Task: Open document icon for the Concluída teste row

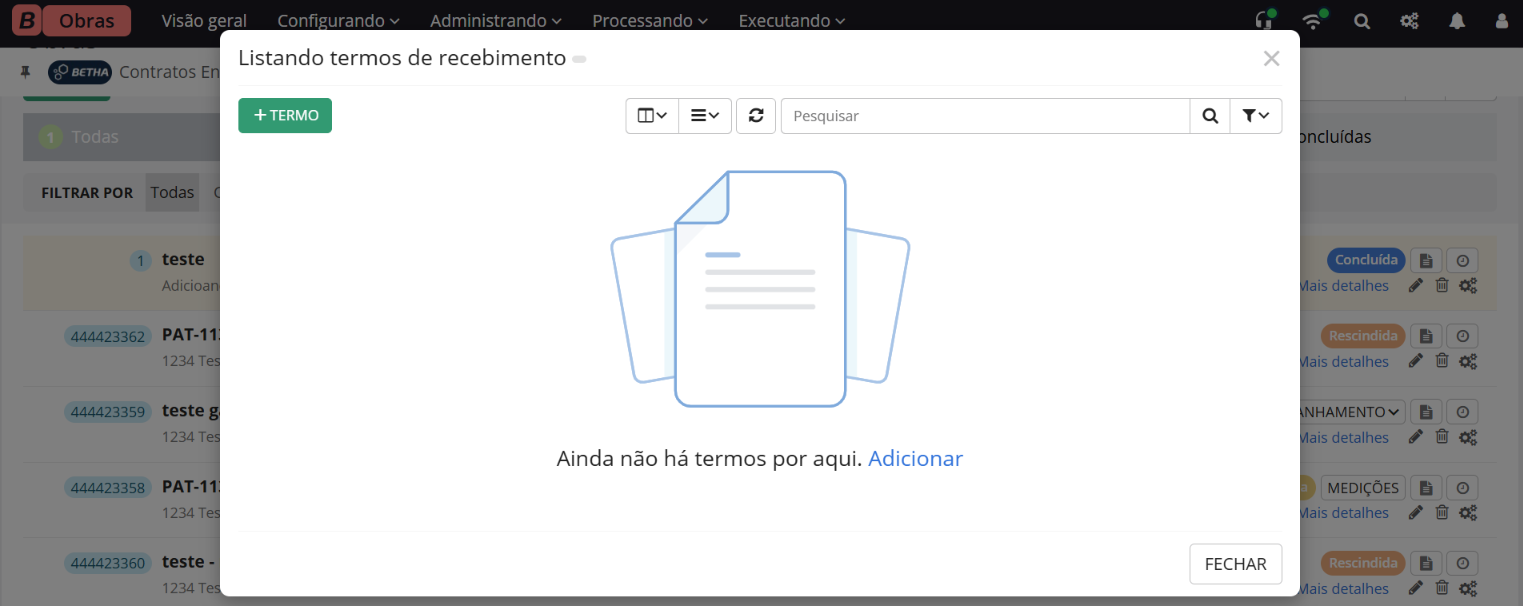Action: (x=1427, y=260)
